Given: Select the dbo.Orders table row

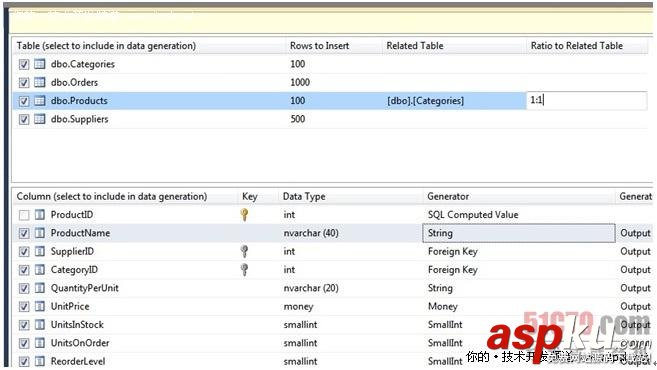Looking at the screenshot, I should [330, 83].
